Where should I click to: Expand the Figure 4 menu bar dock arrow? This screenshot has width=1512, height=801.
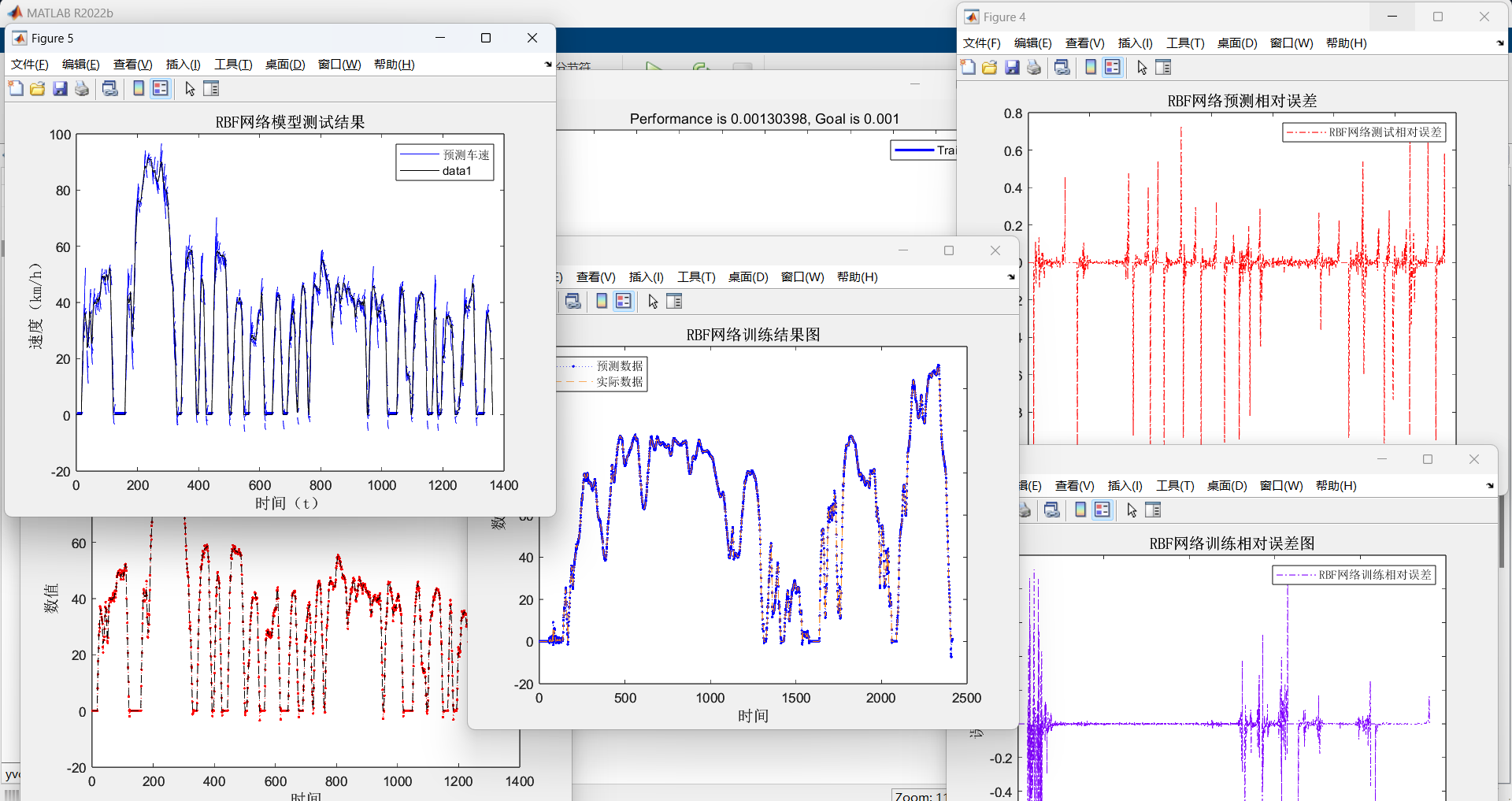point(1500,43)
